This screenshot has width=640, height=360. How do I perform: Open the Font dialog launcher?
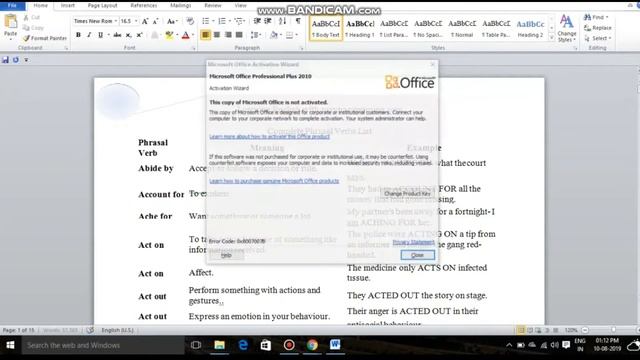coord(193,48)
